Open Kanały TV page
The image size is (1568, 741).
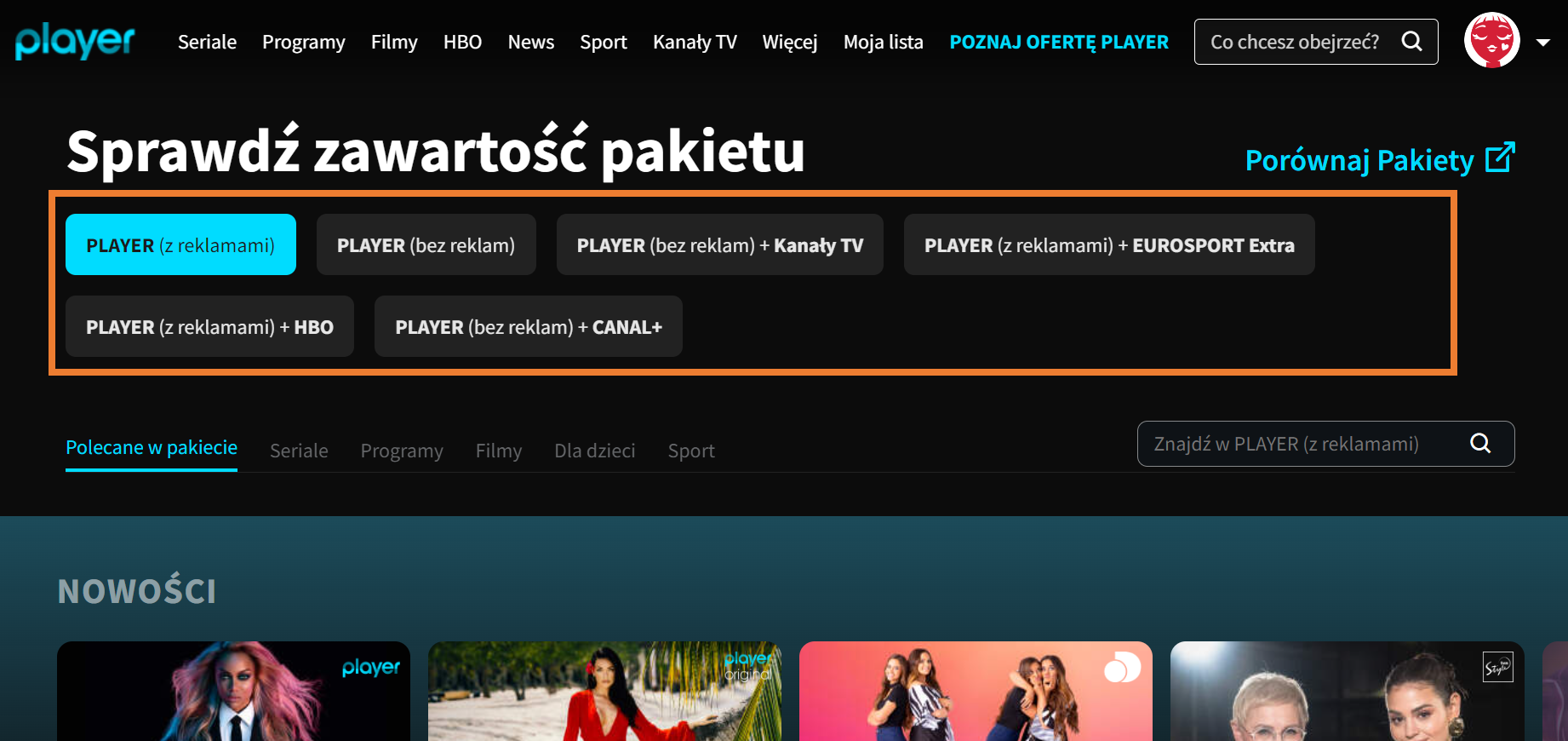pyautogui.click(x=695, y=42)
